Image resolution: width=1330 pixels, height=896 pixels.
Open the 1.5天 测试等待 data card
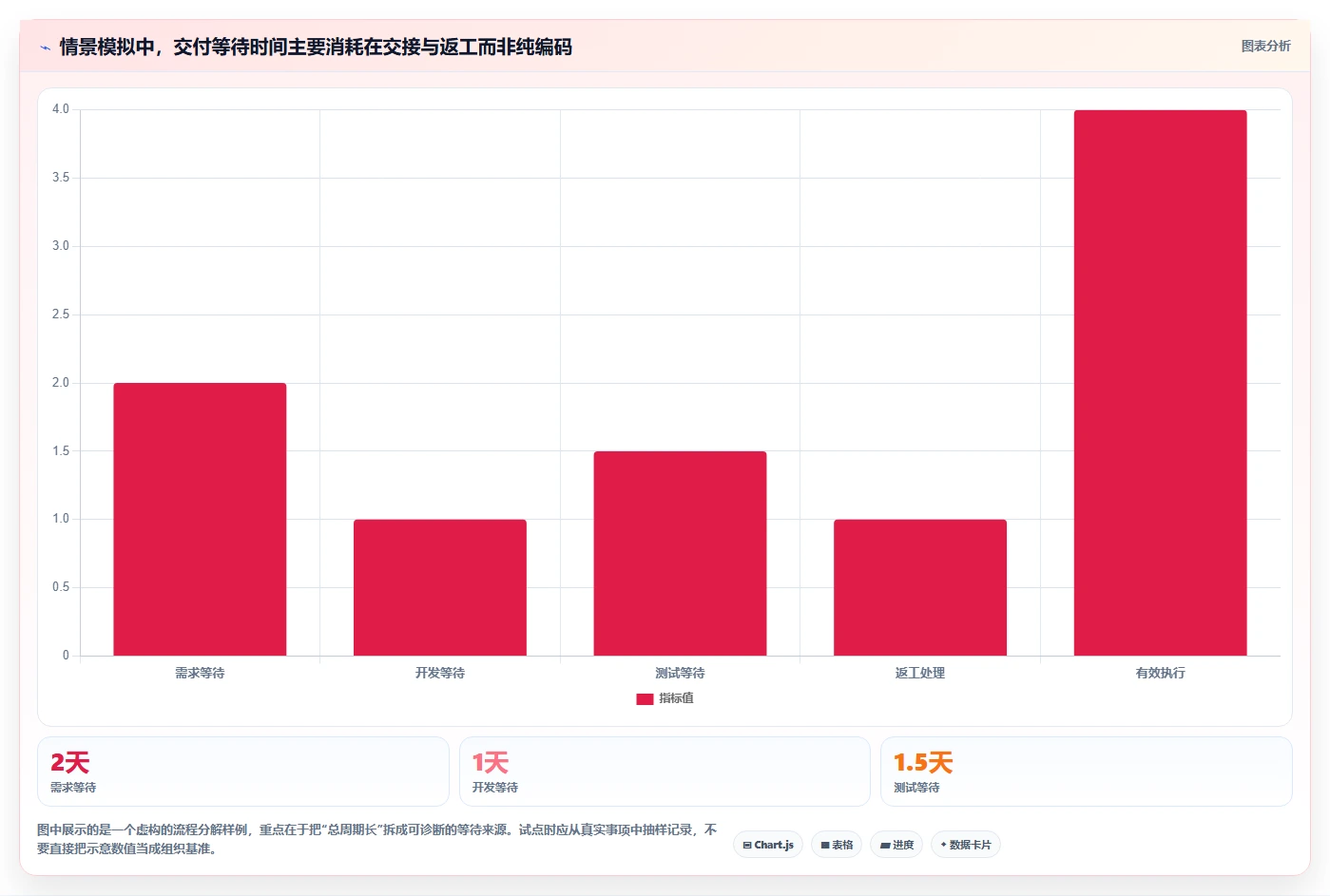[x=1086, y=772]
